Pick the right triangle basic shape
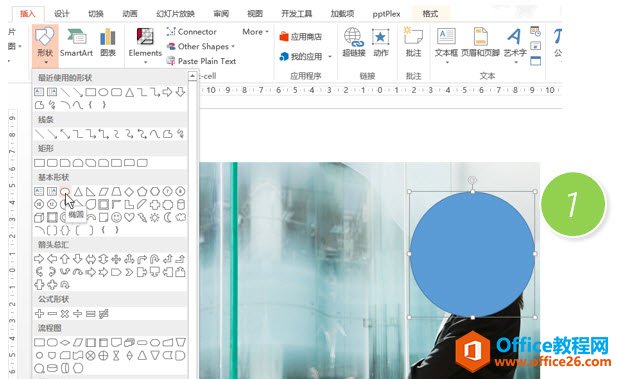The image size is (618, 379). (91, 191)
